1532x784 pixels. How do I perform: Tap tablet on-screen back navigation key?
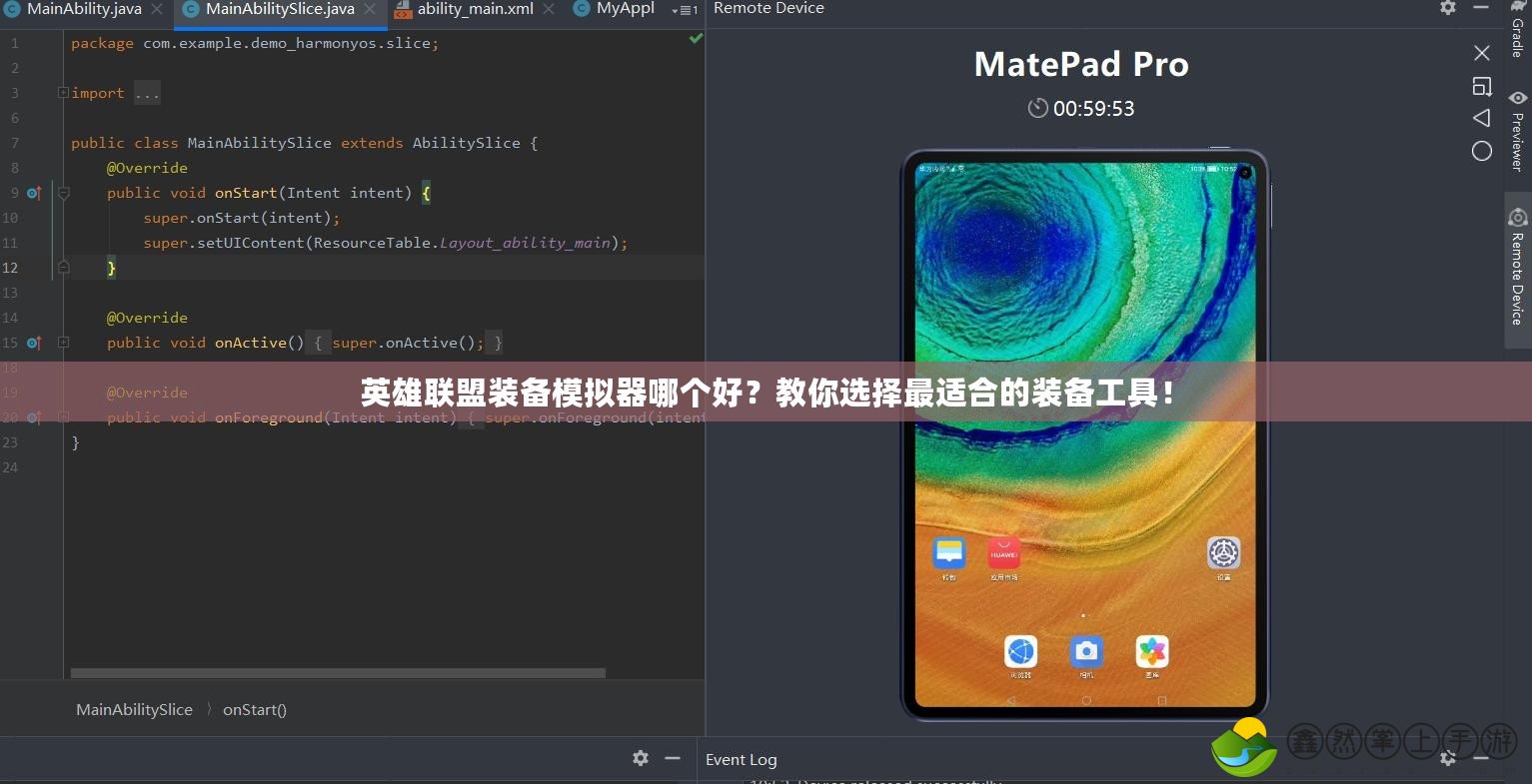coord(1010,701)
